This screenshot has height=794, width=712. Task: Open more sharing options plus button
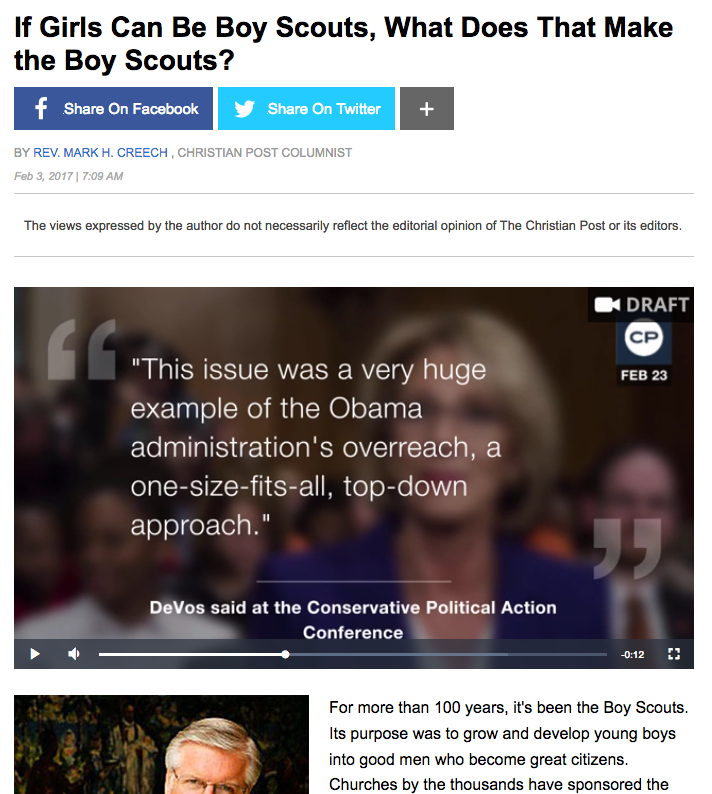(x=426, y=108)
